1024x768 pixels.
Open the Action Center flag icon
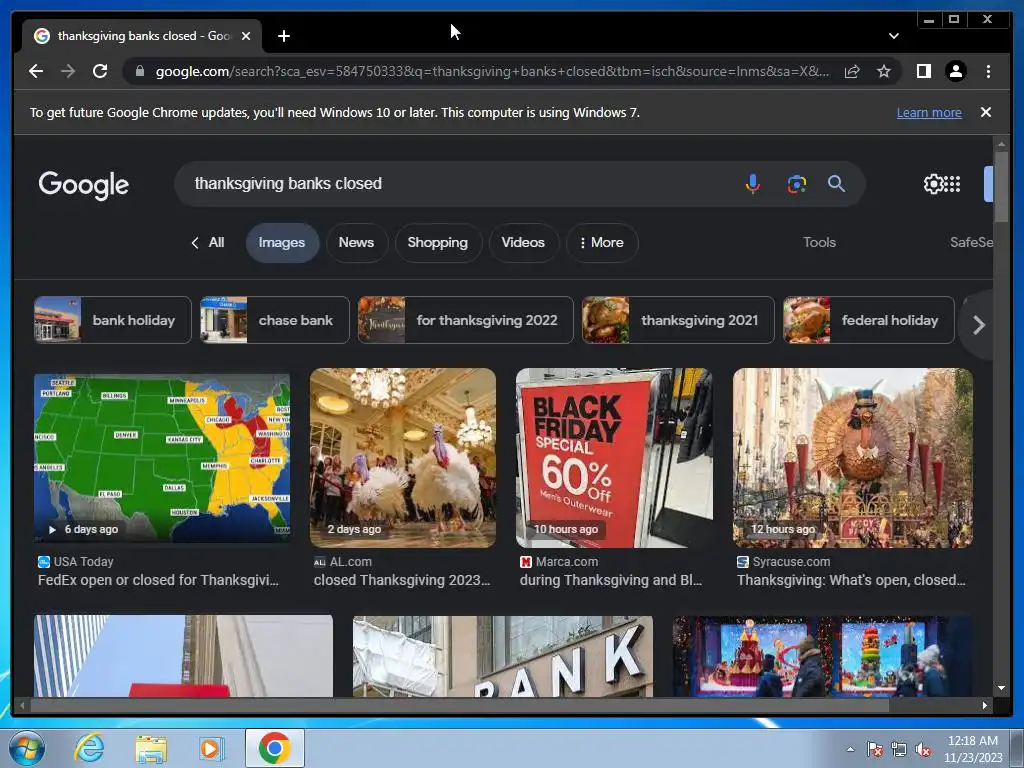tap(874, 750)
